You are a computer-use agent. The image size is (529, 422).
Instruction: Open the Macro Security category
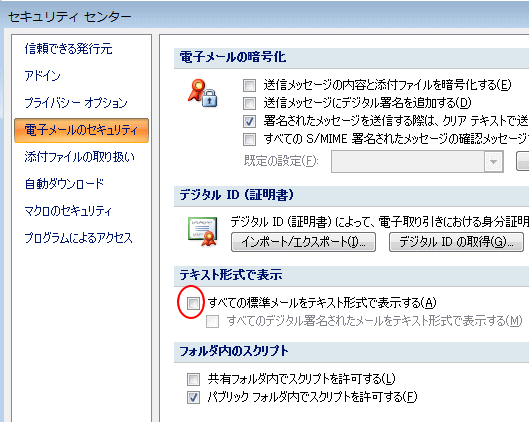point(68,211)
